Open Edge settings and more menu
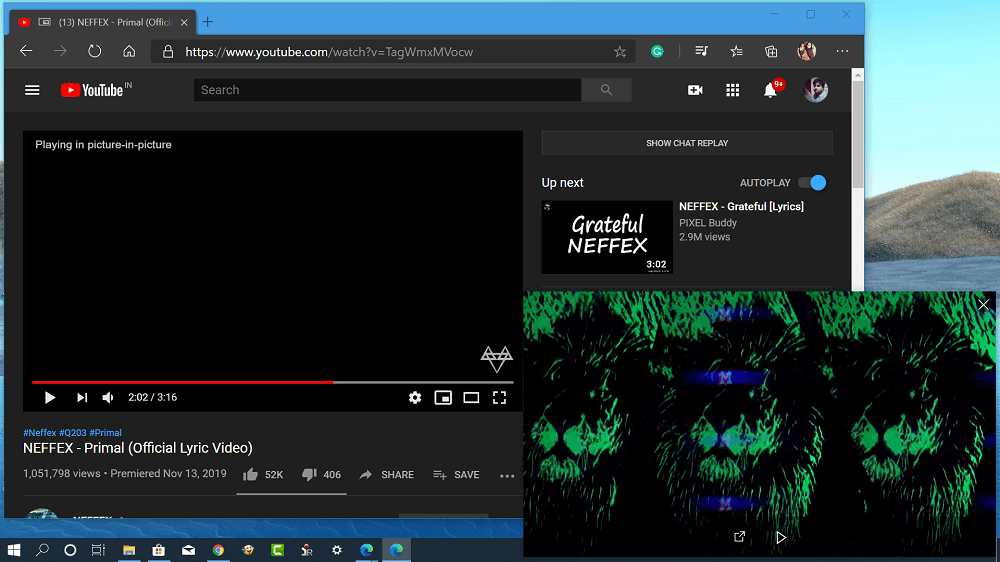Viewport: 1000px width, 562px height. [842, 51]
